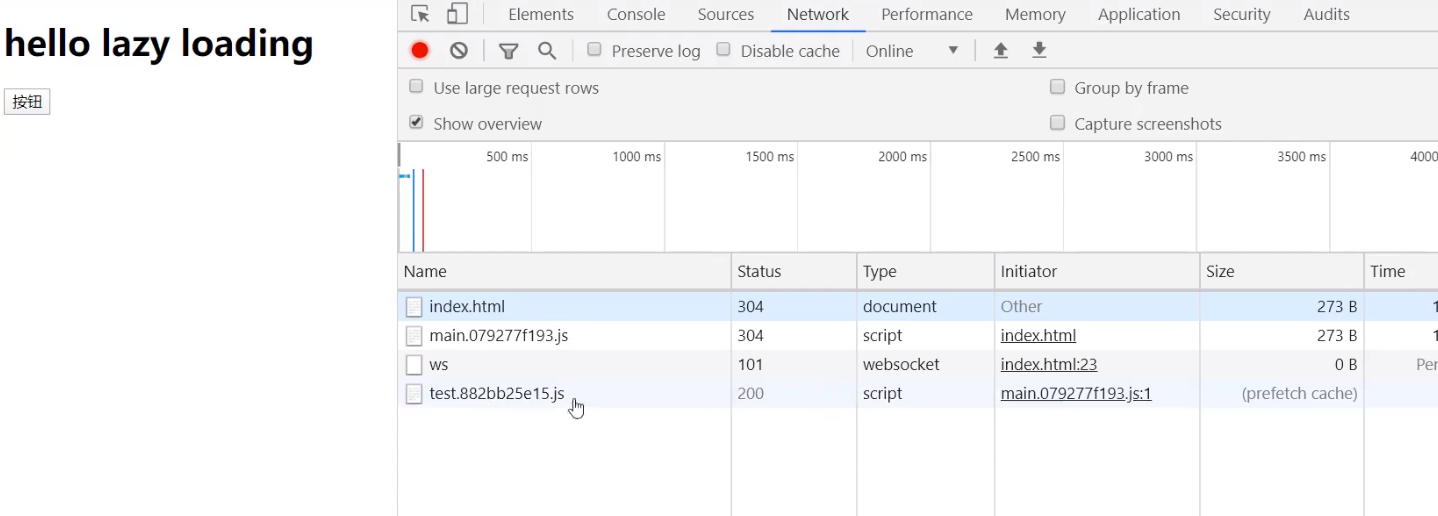Click the (prefetch cache) size cell

click(1299, 394)
